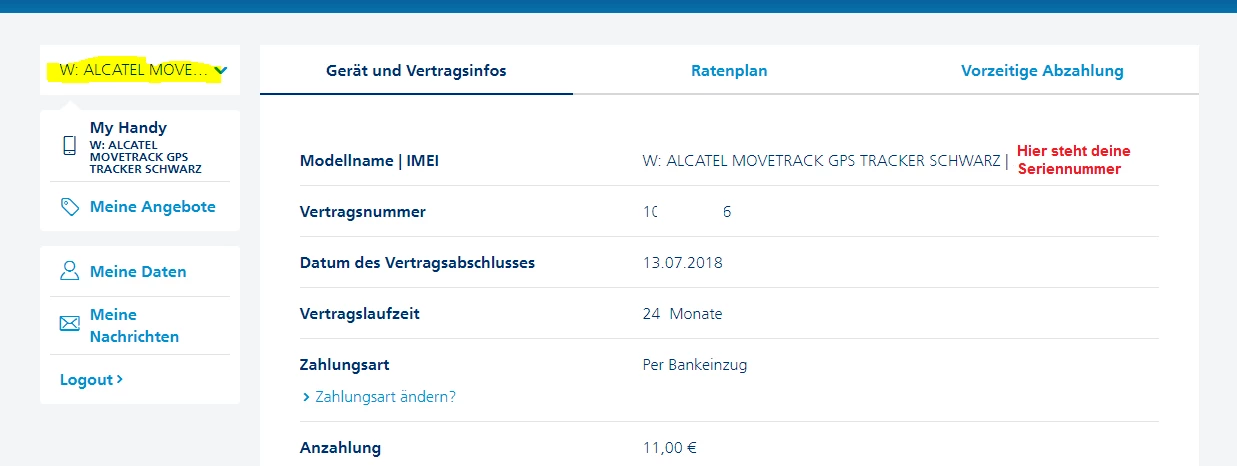Go to Meine Angebote
The width and height of the screenshot is (1237, 466).
click(152, 207)
